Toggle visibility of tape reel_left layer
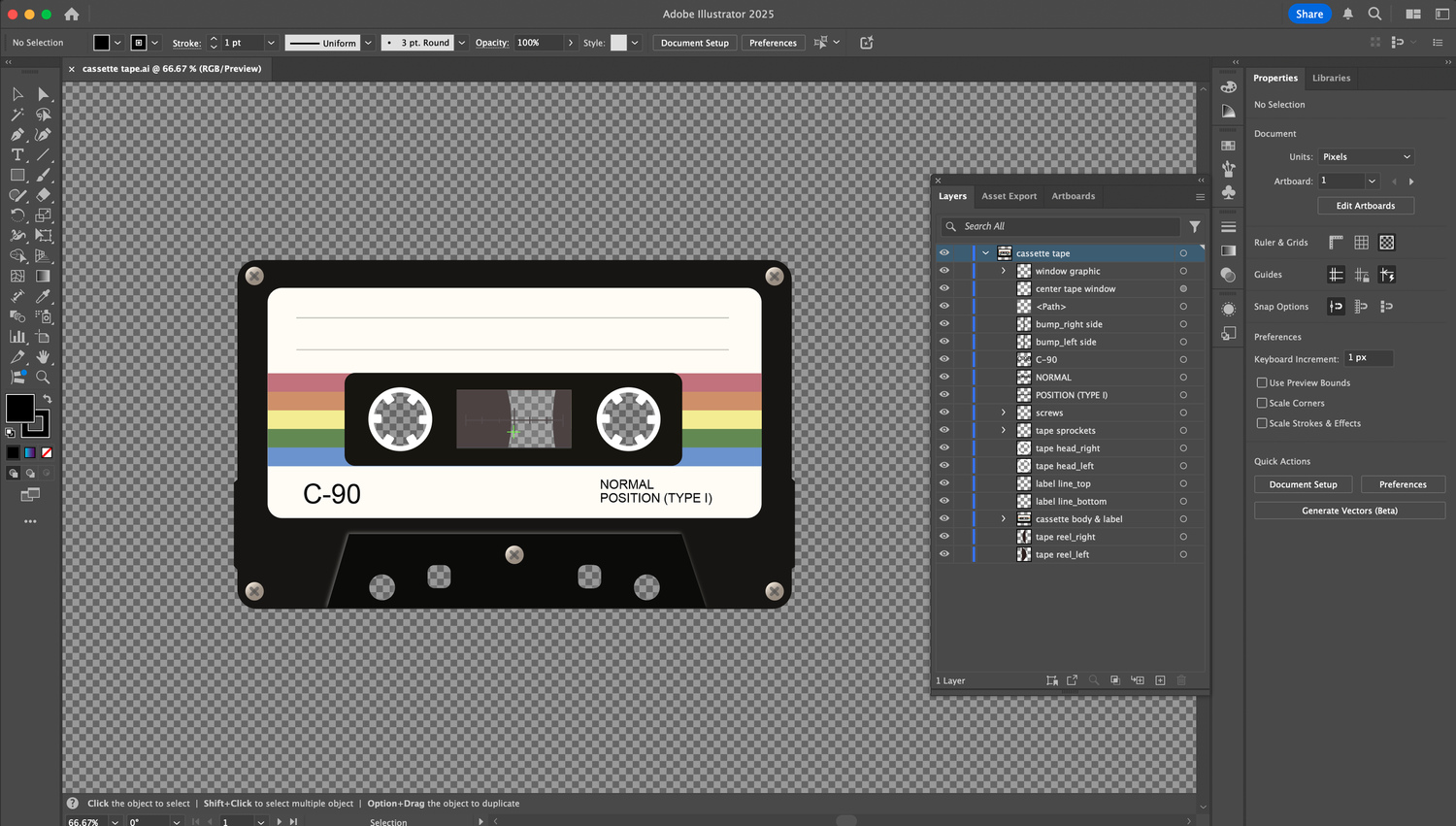This screenshot has height=826, width=1456. pyautogui.click(x=943, y=554)
